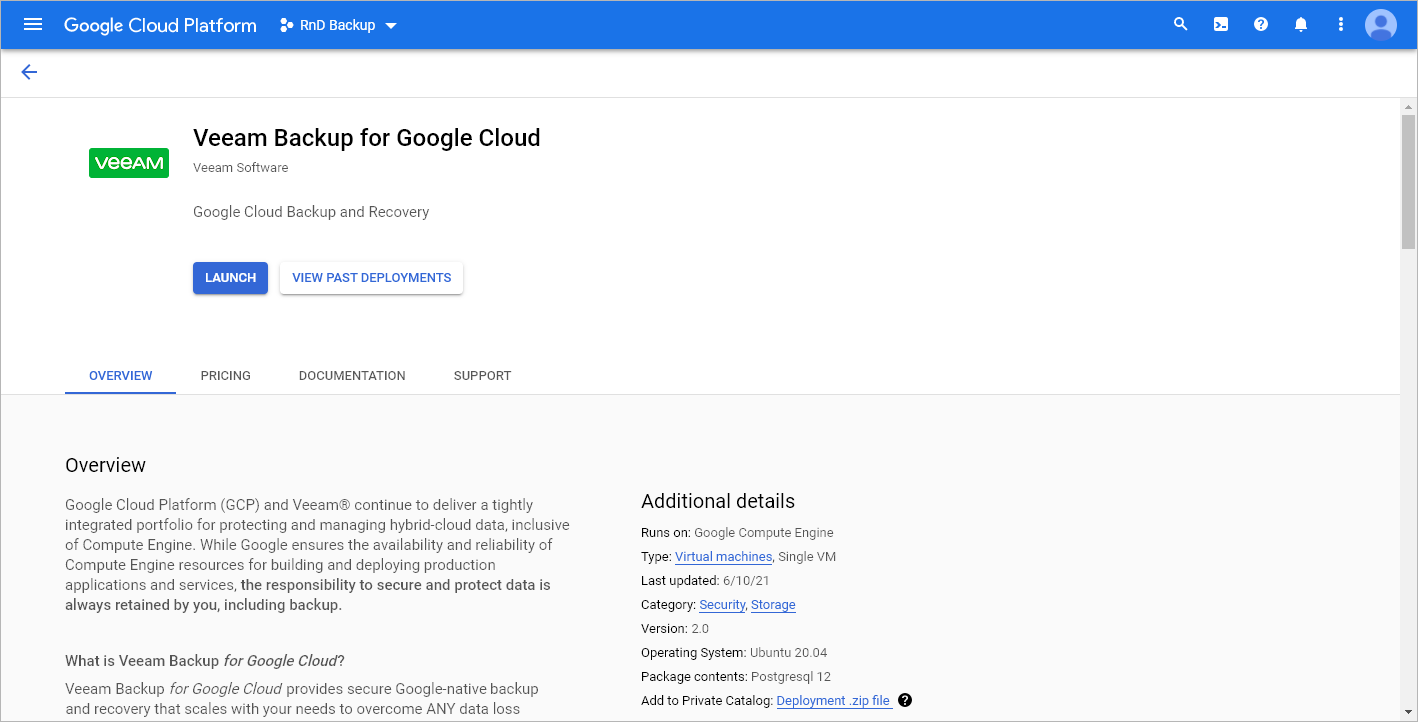Click the Veeam logo thumbnail
This screenshot has width=1418, height=722.
pos(129,163)
